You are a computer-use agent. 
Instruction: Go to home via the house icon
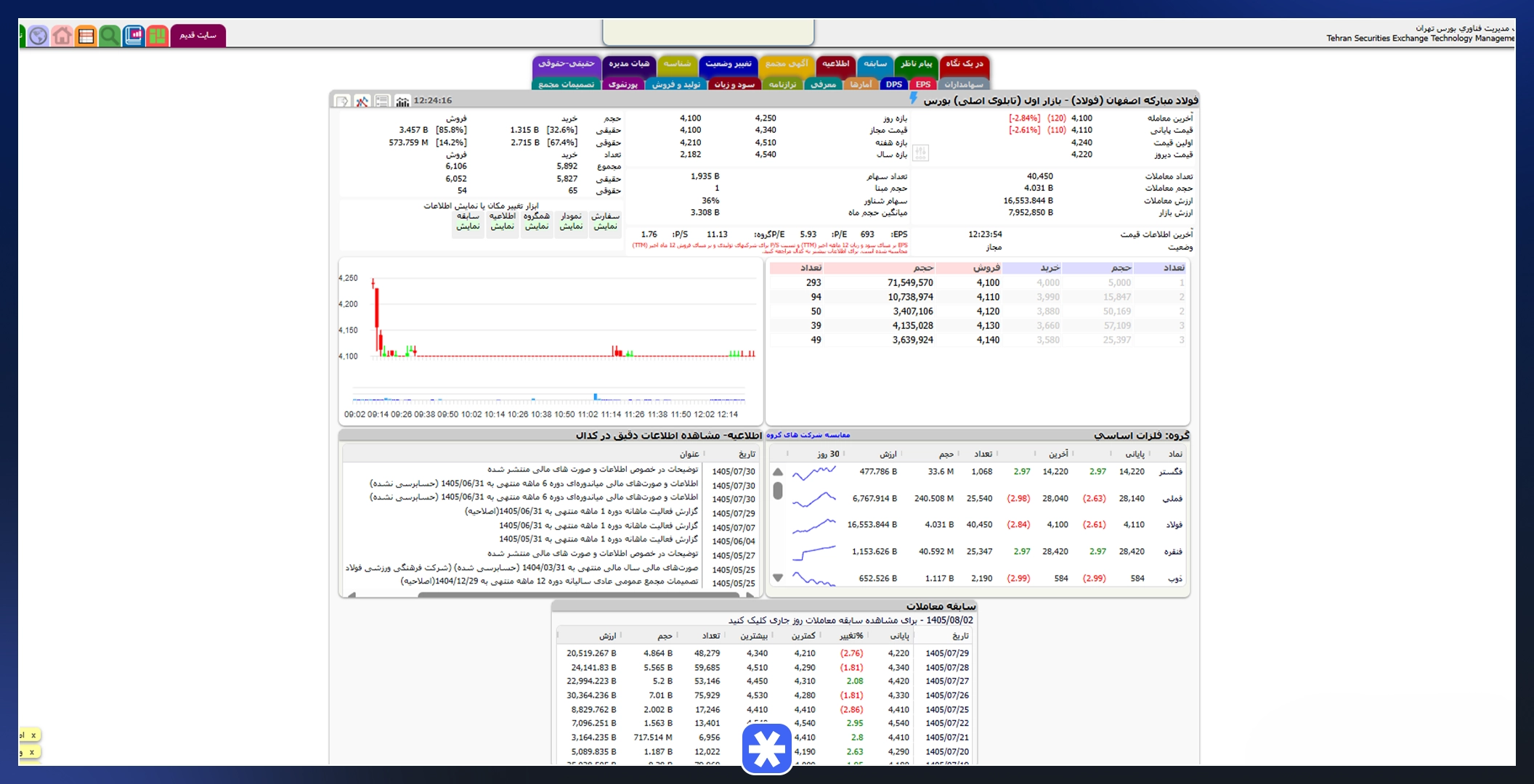click(x=62, y=36)
